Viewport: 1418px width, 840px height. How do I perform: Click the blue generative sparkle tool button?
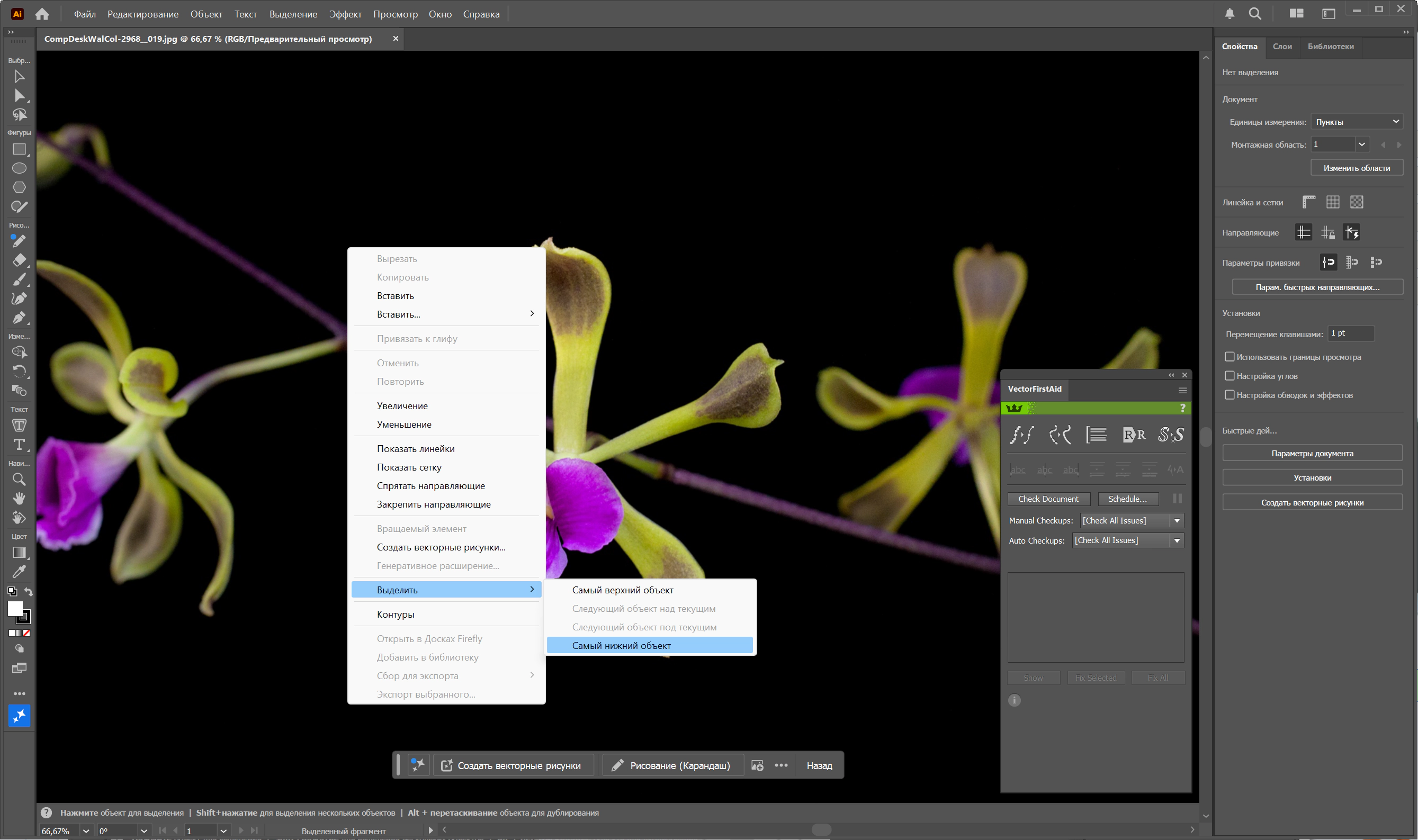19,716
